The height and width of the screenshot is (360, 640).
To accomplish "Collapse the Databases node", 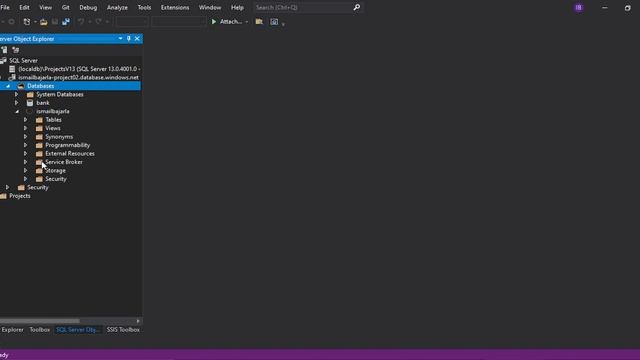I will [8, 86].
